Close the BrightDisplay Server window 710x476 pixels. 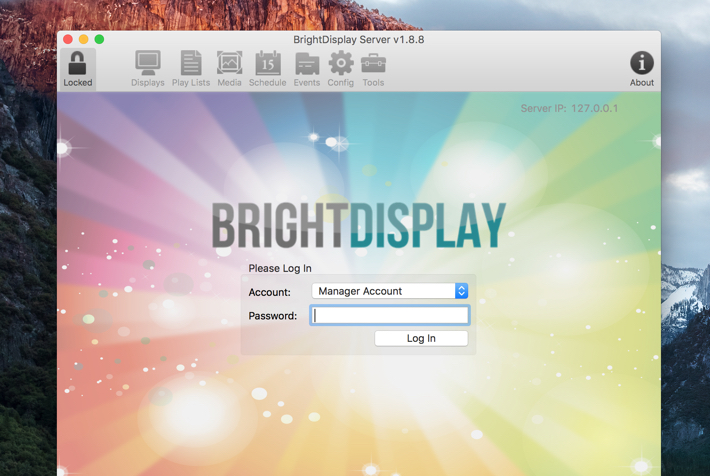tap(68, 39)
